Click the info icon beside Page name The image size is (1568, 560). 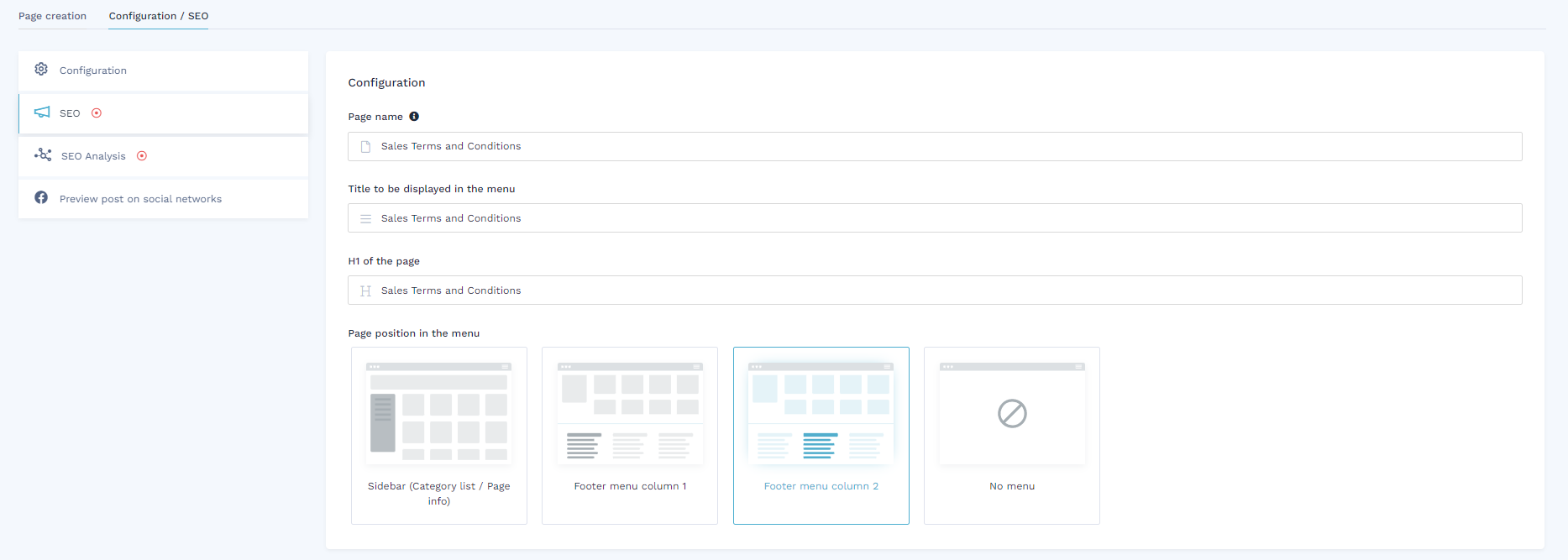tap(414, 117)
